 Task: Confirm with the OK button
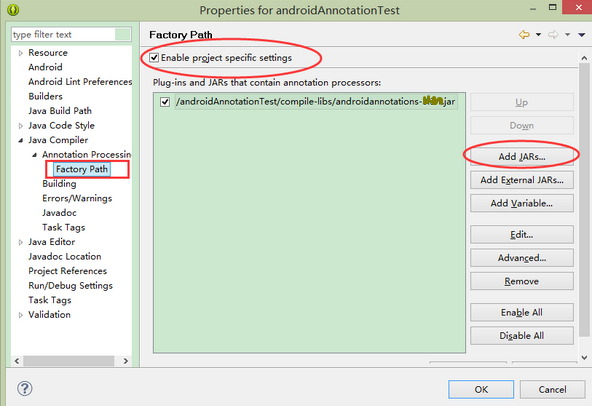(481, 389)
